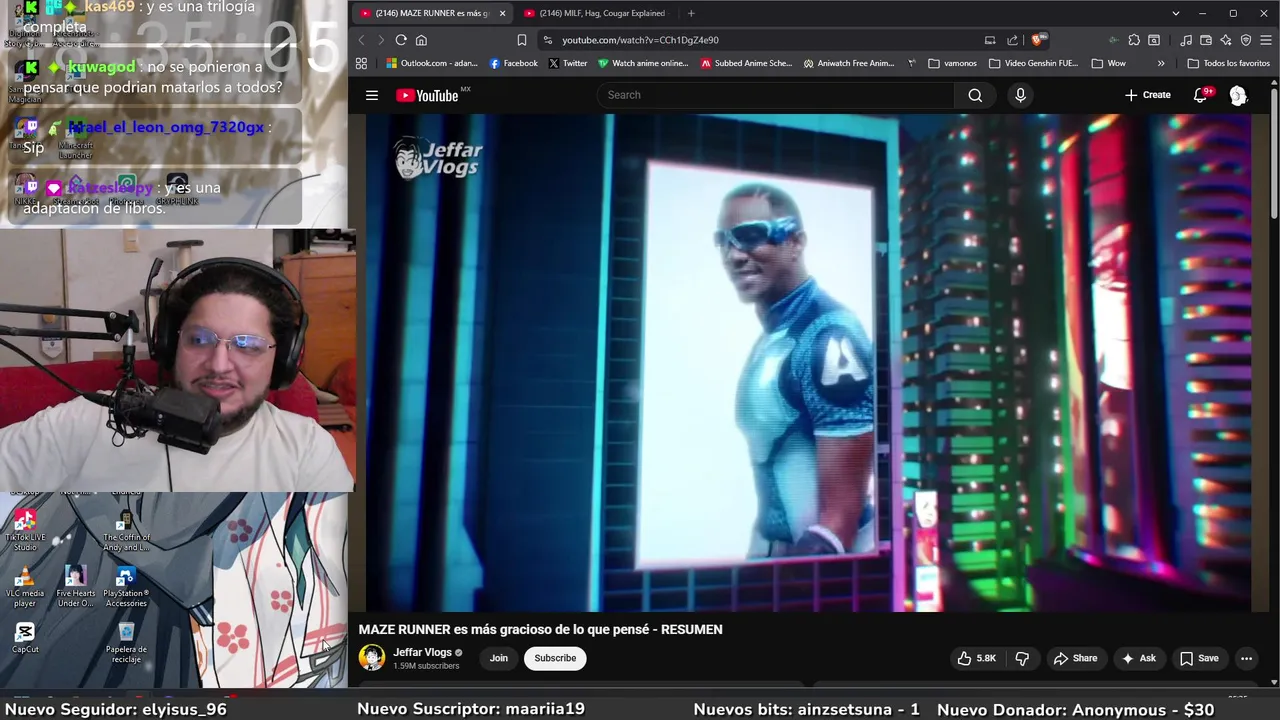Open Papelera de reciclaje desktop icon
Viewport: 1280px width, 720px height.
click(126, 642)
